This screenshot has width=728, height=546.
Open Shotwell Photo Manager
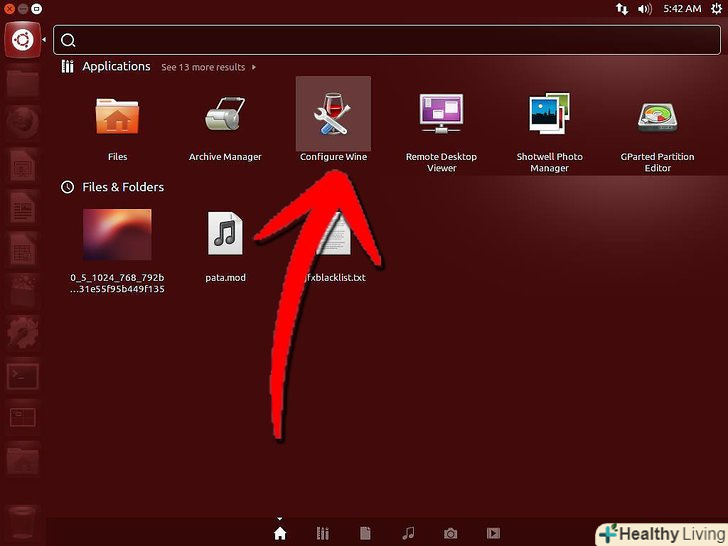click(x=549, y=113)
